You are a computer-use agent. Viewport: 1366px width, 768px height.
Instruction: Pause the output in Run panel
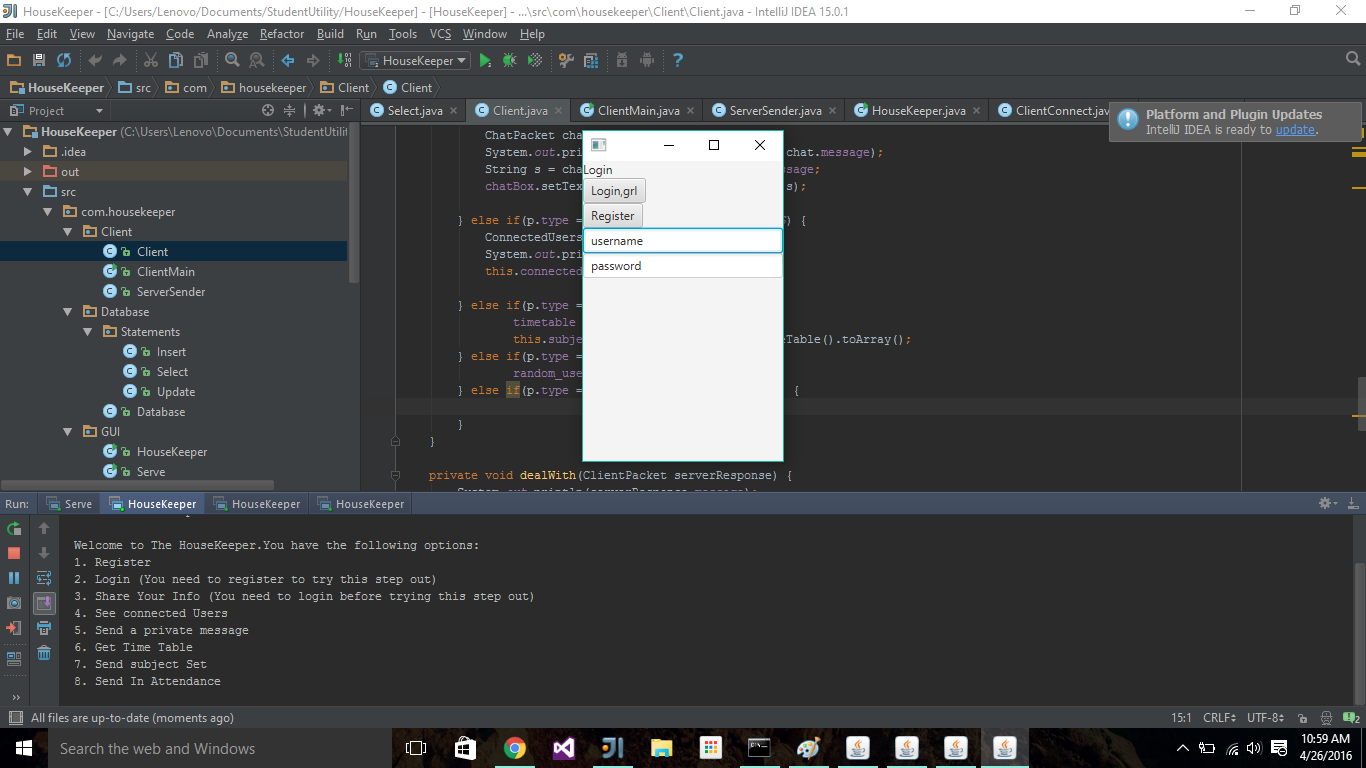(x=14, y=578)
